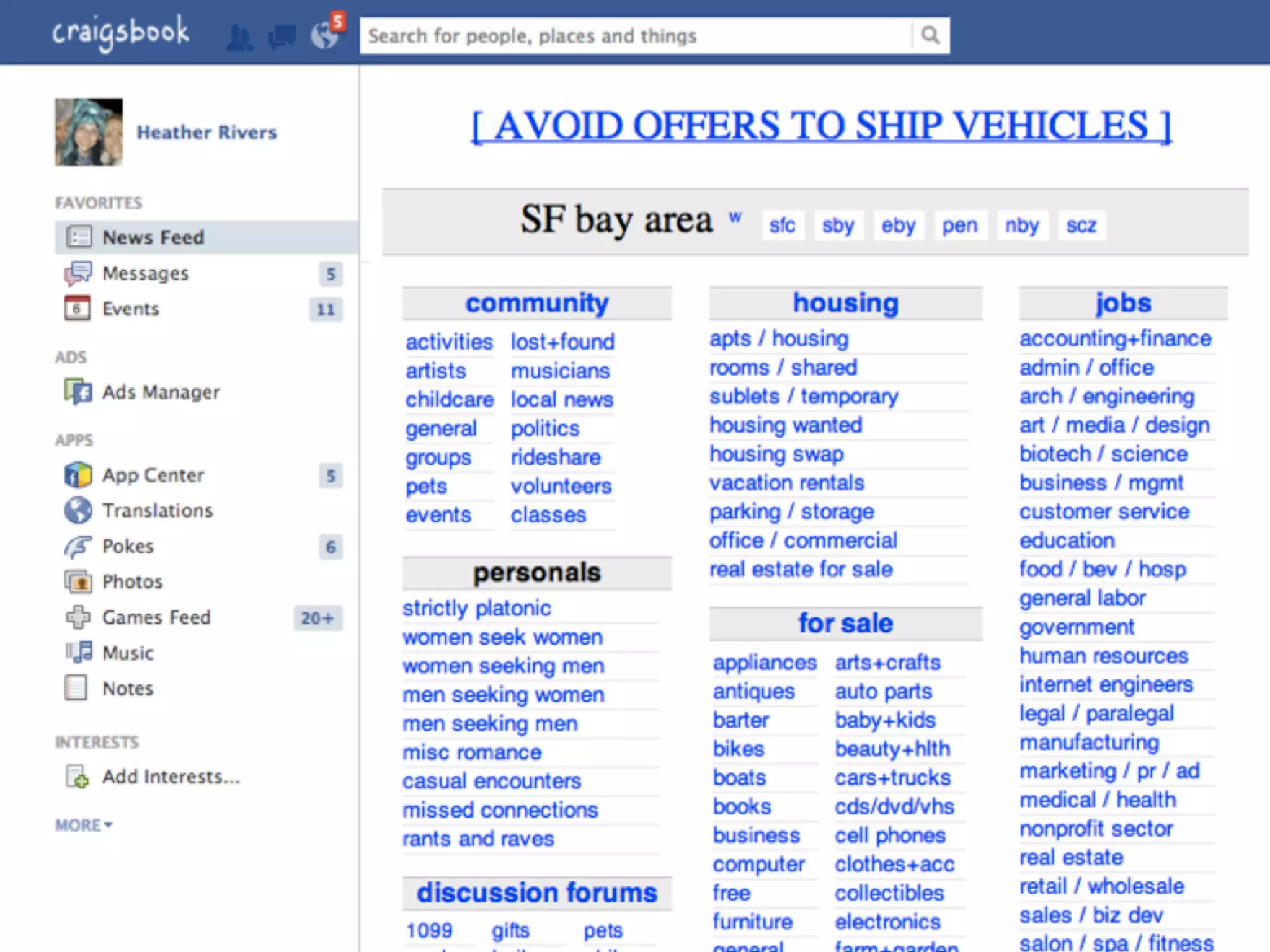Open the gifts discussion forum

click(x=510, y=931)
